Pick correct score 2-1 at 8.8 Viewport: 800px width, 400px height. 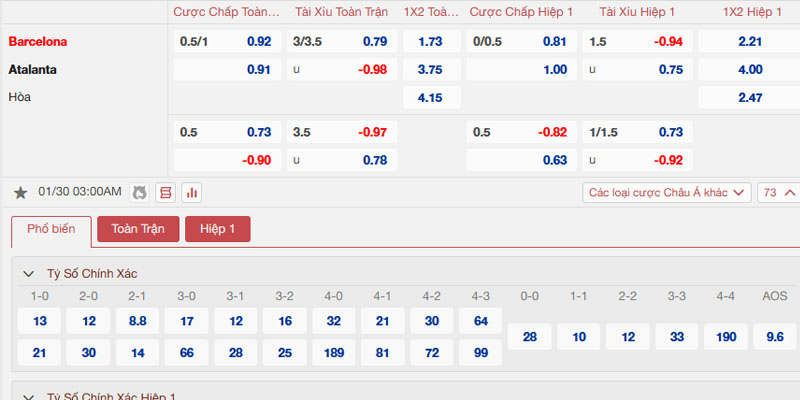(138, 321)
